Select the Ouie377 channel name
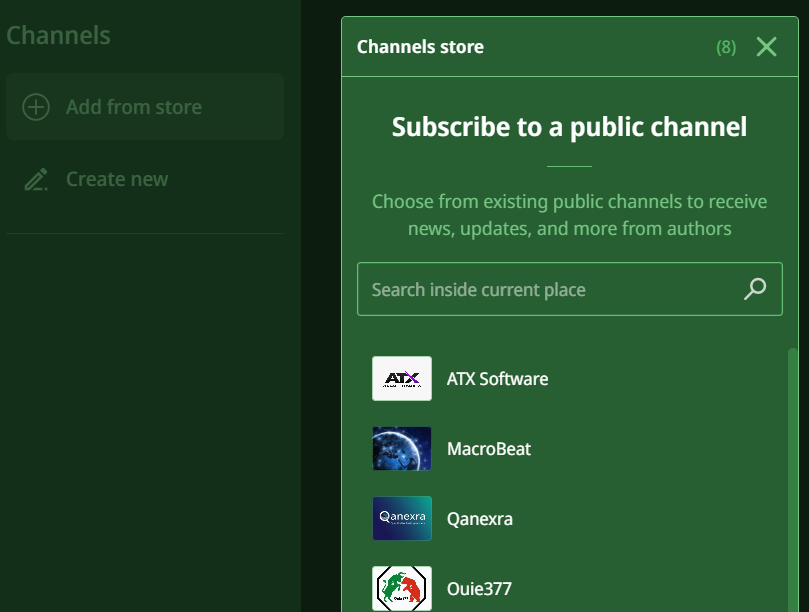 tap(479, 589)
